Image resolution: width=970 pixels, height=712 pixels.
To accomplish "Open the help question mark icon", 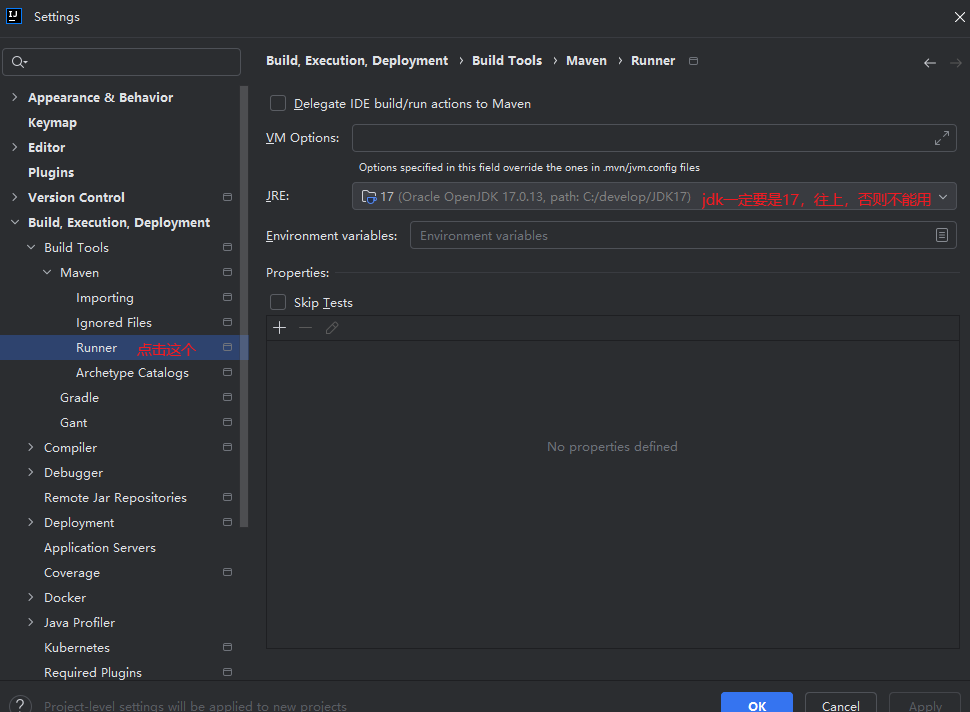I will pos(20,705).
